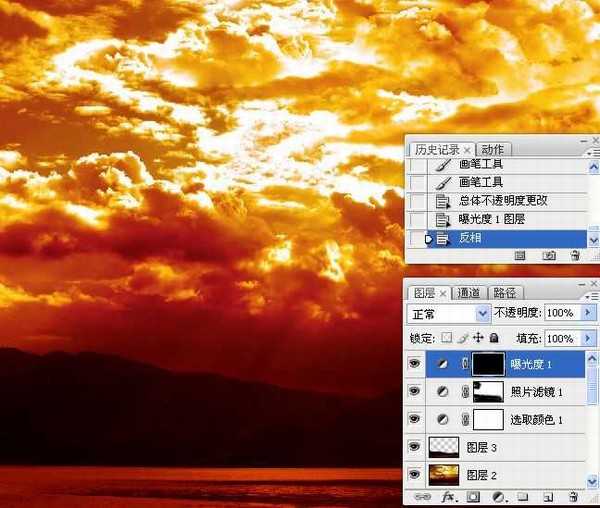
Task: Create new snapshot in History panel
Action: tap(549, 256)
